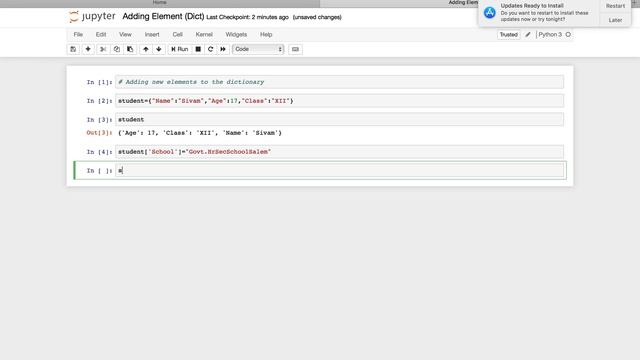This screenshot has height=360, width=640.
Task: Click the In [4]: prompt label
Action: pos(99,152)
